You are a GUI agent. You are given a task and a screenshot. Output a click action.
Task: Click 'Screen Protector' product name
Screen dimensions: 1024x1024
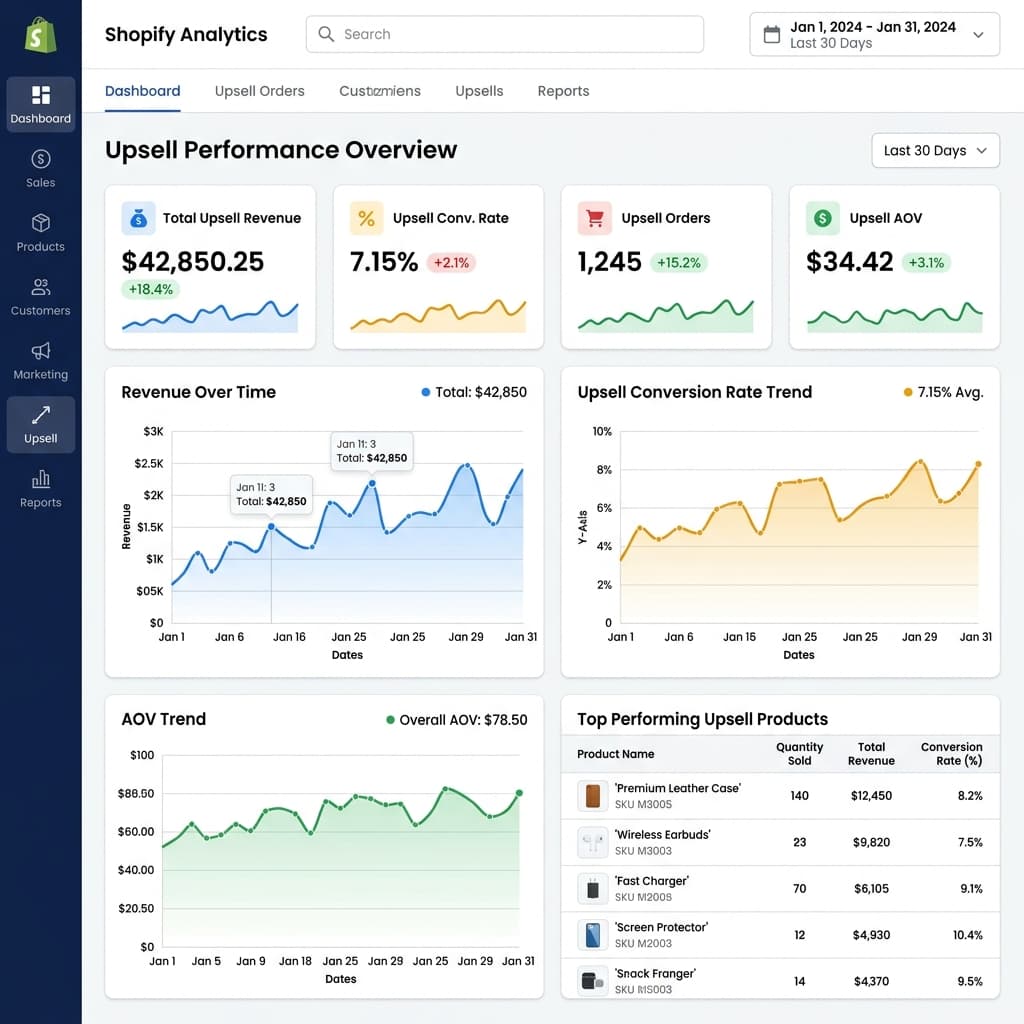point(662,927)
